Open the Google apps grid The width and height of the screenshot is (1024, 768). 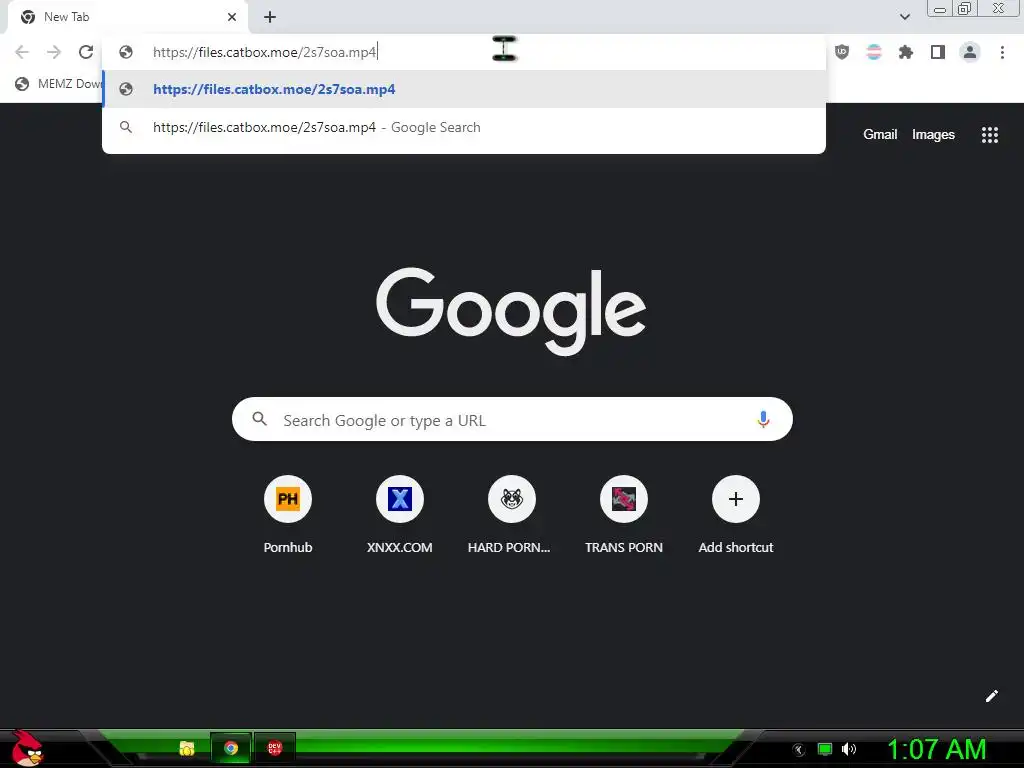click(989, 135)
